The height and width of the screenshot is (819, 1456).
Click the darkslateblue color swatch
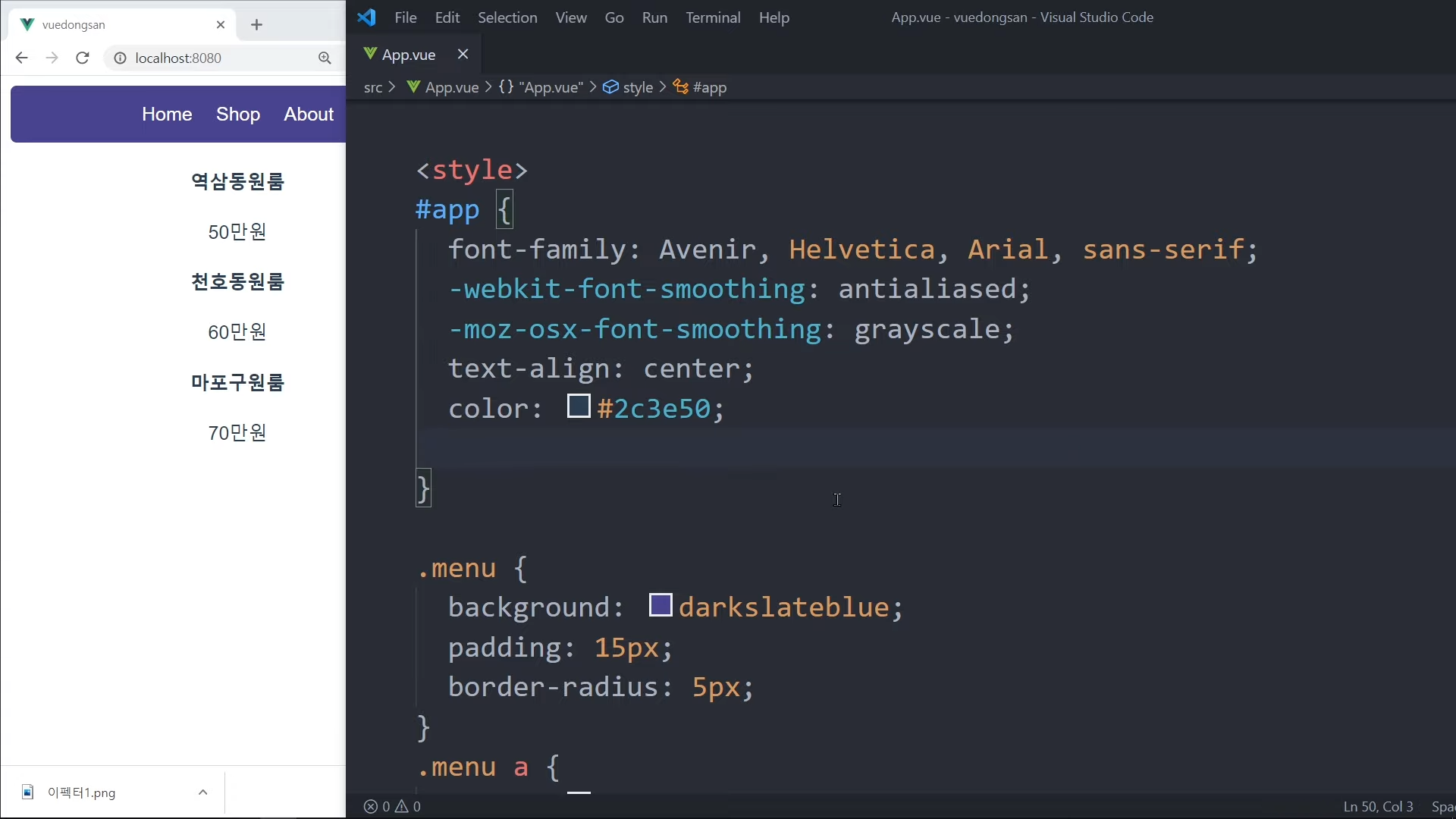(x=661, y=605)
